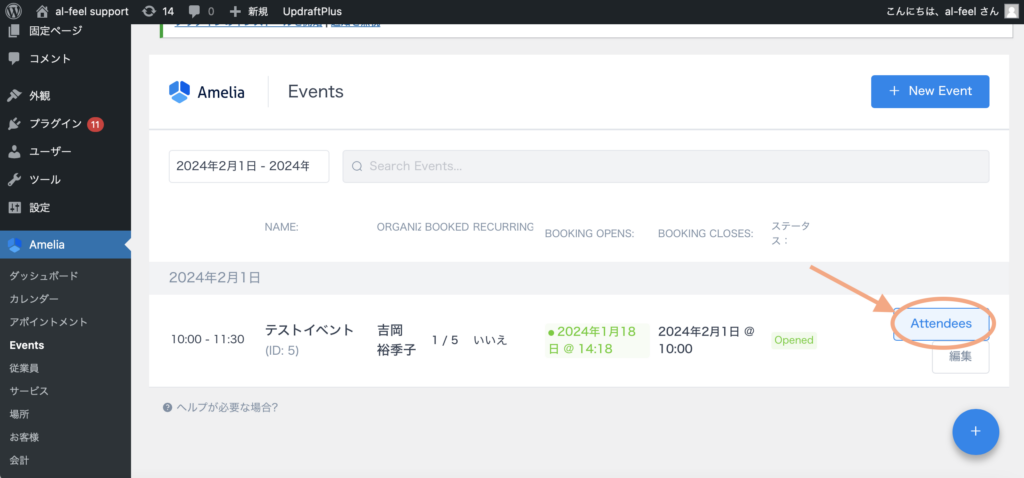Click the Search Events input field
Image resolution: width=1024 pixels, height=478 pixels.
[x=665, y=166]
